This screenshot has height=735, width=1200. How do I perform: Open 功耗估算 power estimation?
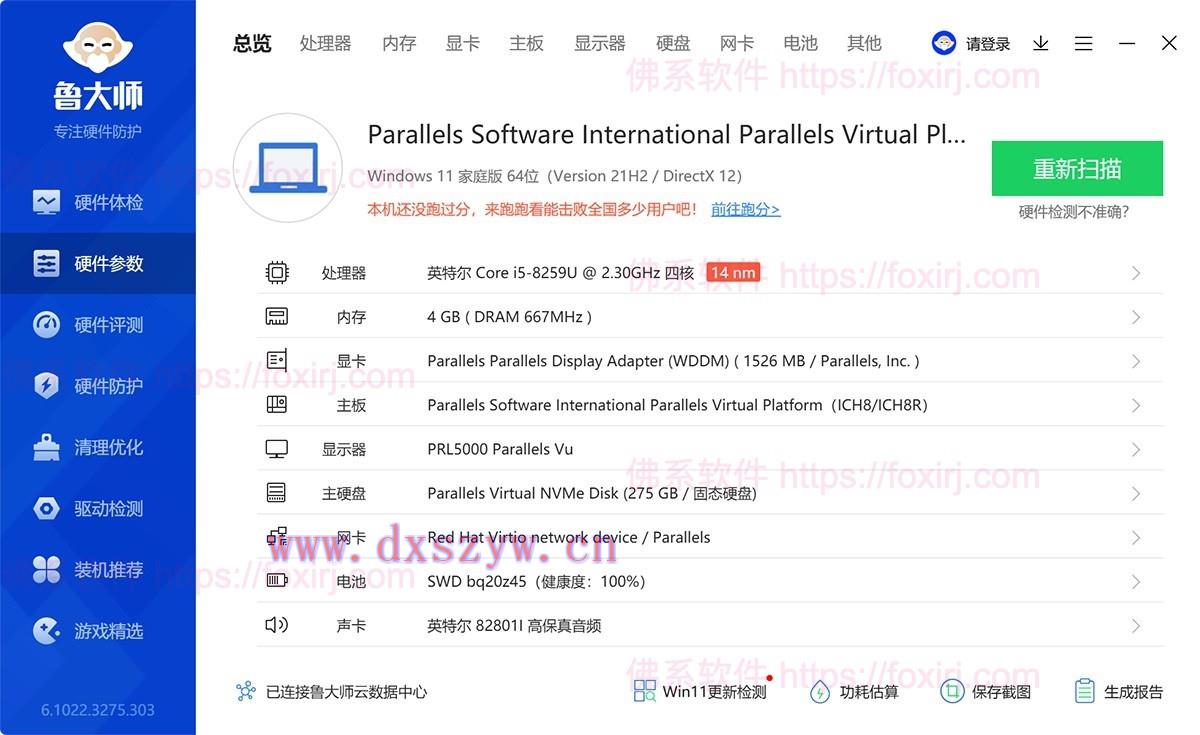tap(854, 691)
